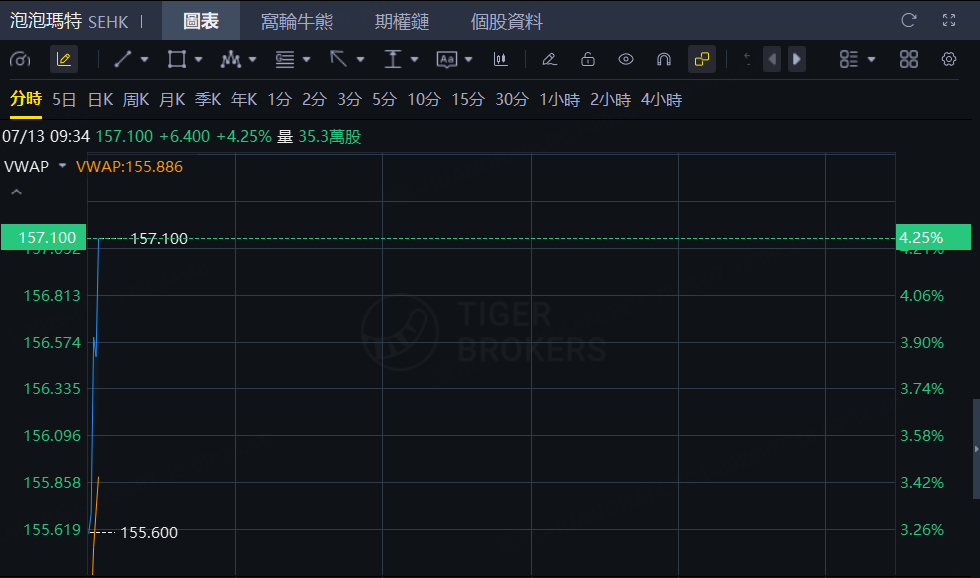
Task: Toggle the lock drawings icon
Action: click(x=588, y=59)
